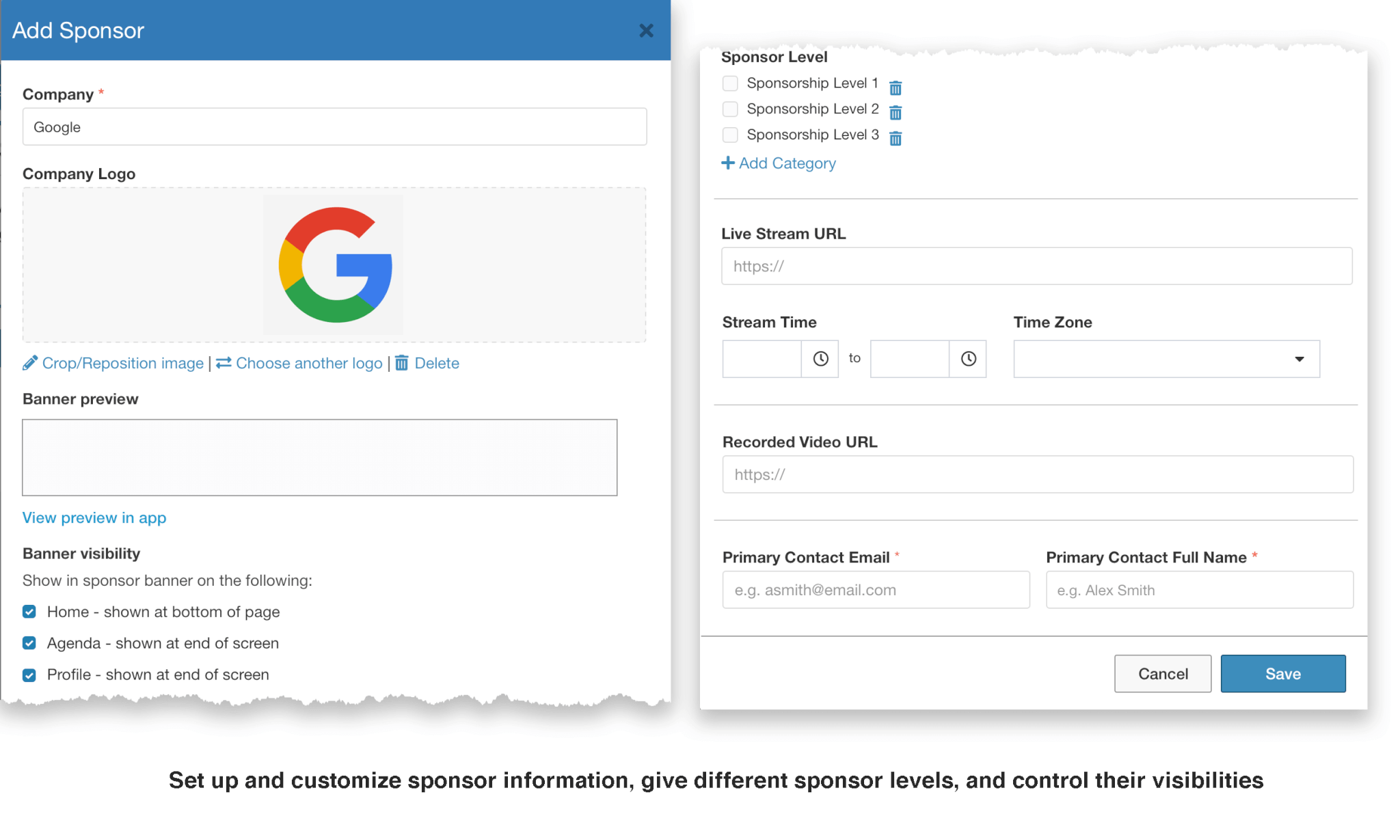
Task: Click the plus icon next to Add Category
Action: [x=727, y=163]
